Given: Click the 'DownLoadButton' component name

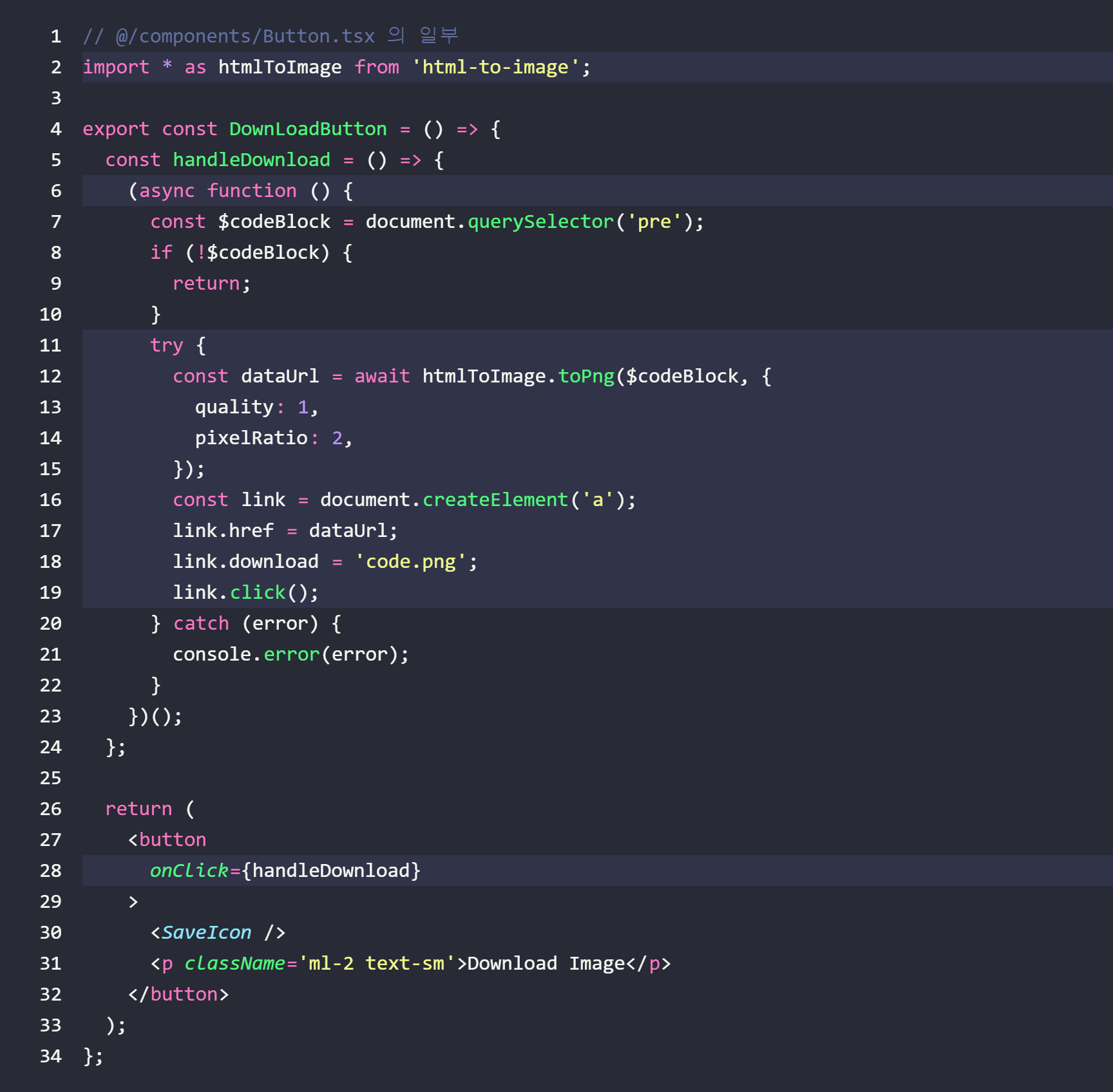Looking at the screenshot, I should pos(308,129).
